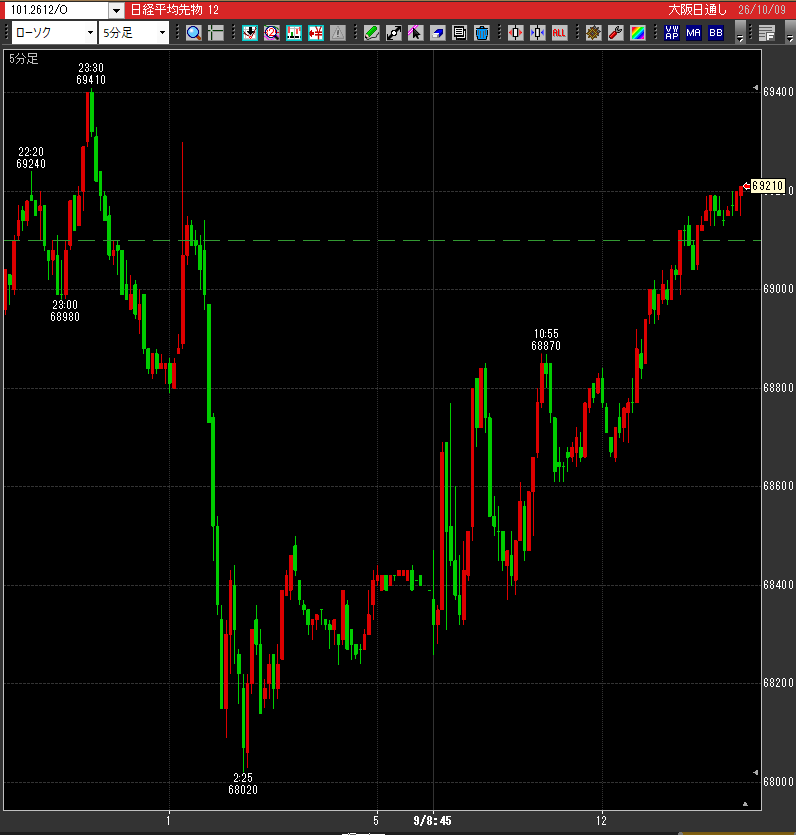The width and height of the screenshot is (796, 835).
Task: Click the 日経平均先物 12 title text
Action: tap(175, 10)
